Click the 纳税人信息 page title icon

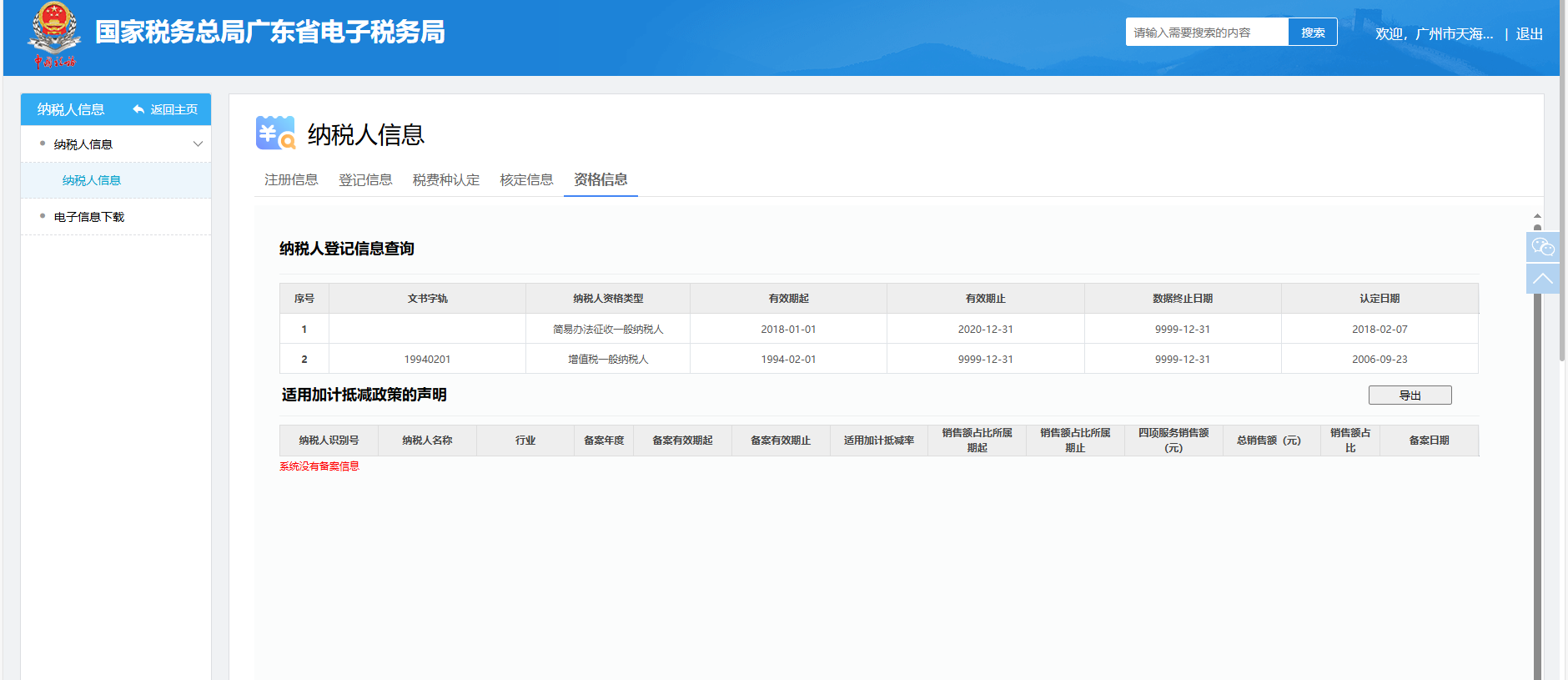tap(275, 133)
